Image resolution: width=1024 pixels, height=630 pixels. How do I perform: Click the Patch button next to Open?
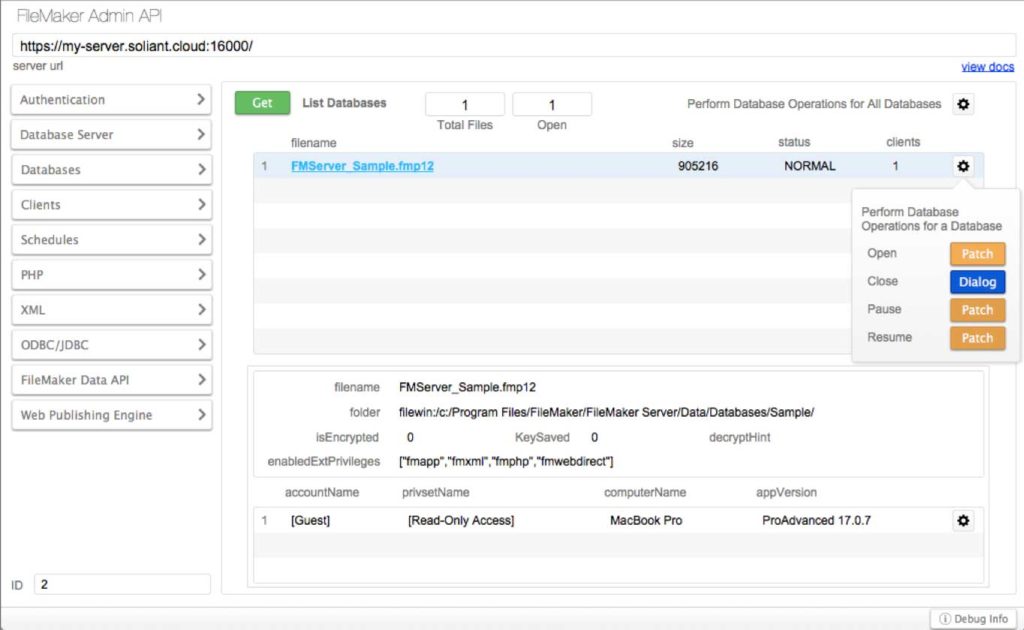[976, 253]
